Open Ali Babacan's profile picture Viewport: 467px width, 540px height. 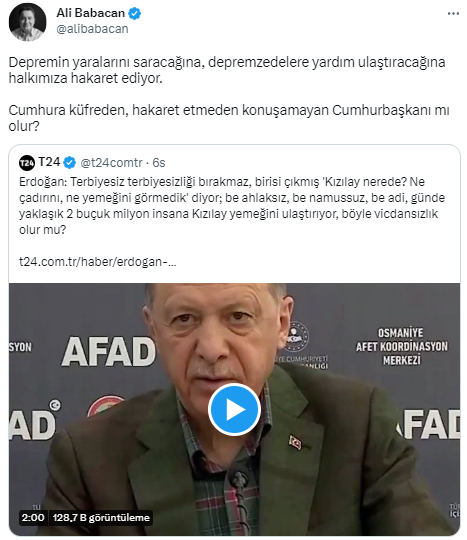coord(27,22)
